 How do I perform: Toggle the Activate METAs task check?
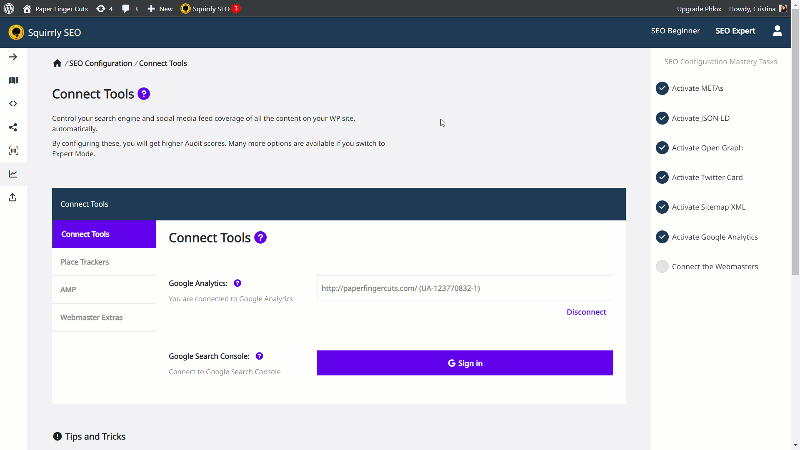pyautogui.click(x=662, y=88)
